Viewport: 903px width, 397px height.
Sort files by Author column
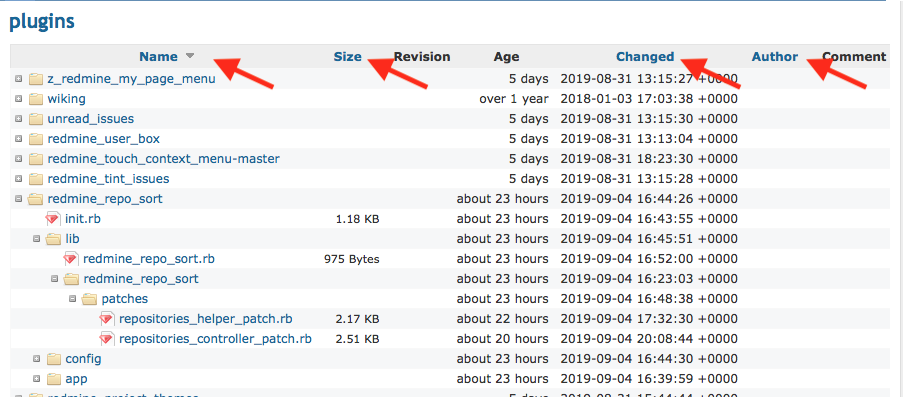pyautogui.click(x=775, y=56)
